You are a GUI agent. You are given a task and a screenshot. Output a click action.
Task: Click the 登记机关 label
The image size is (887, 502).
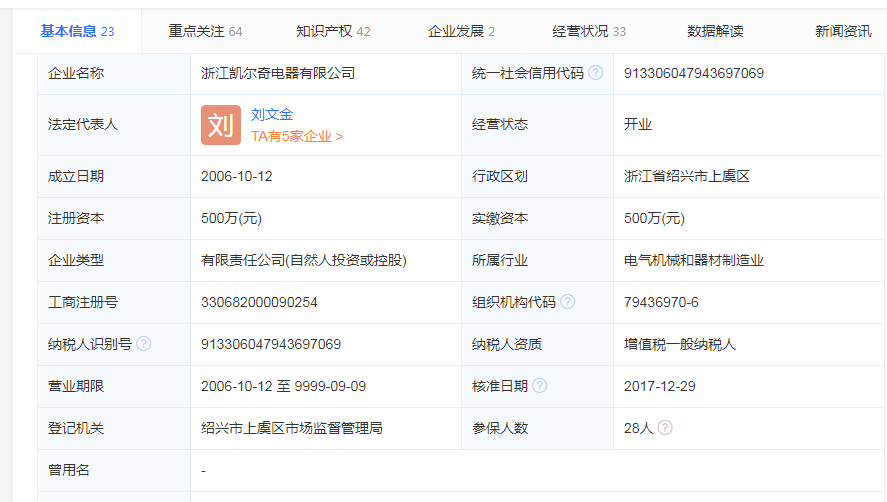(x=76, y=428)
